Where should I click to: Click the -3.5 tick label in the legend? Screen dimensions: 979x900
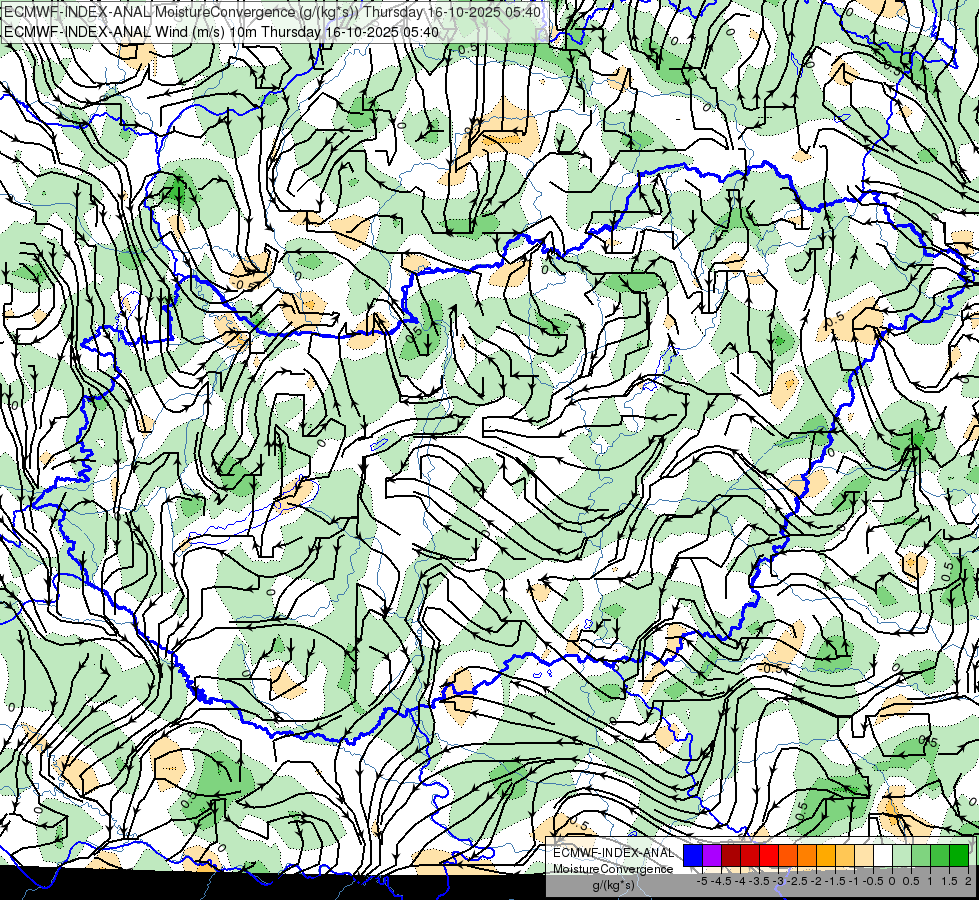tap(759, 881)
